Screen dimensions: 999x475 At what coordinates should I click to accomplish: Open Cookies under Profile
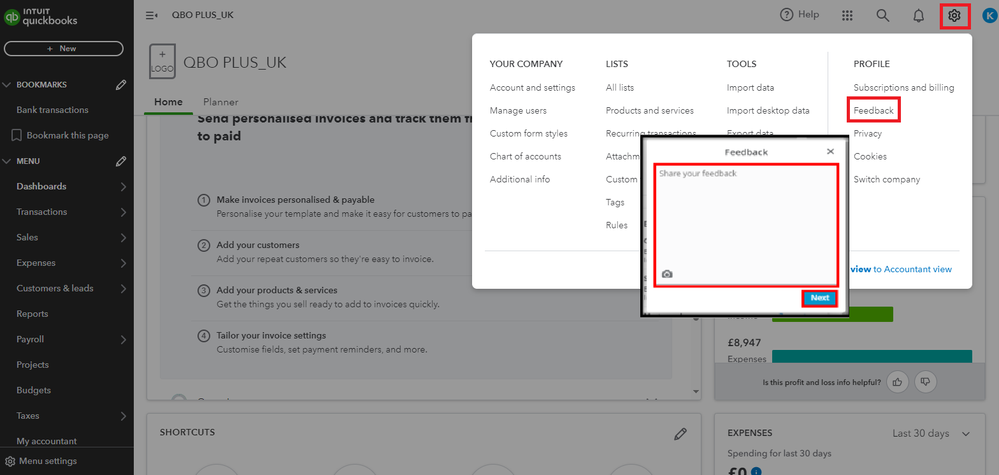click(x=870, y=157)
